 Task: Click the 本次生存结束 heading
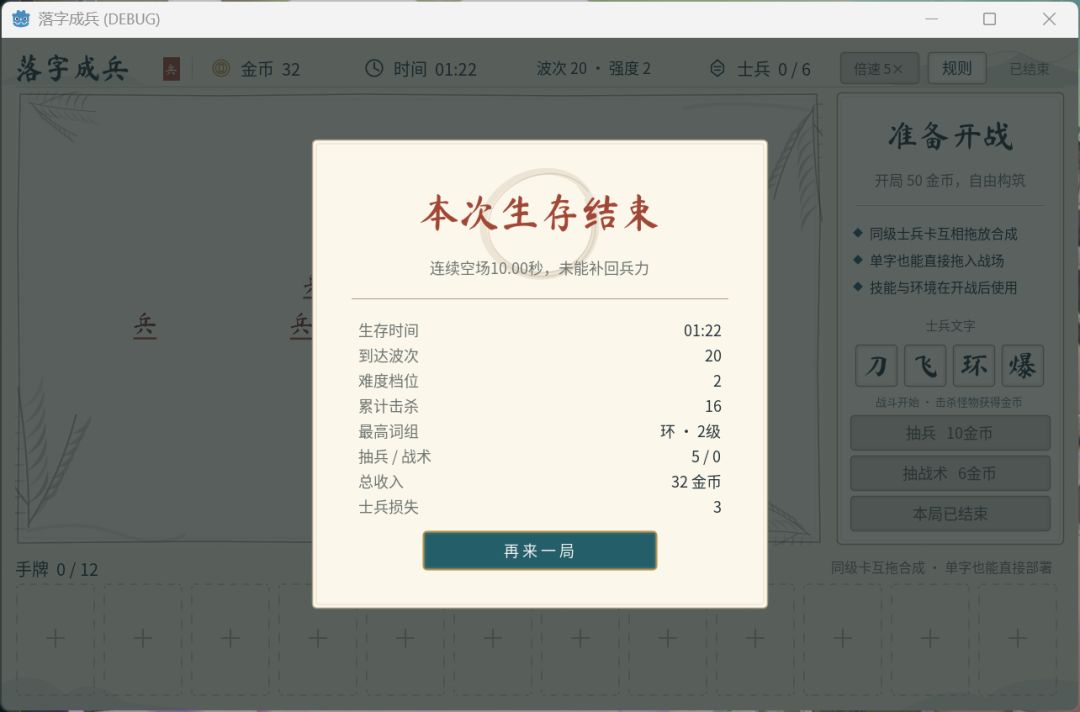539,213
